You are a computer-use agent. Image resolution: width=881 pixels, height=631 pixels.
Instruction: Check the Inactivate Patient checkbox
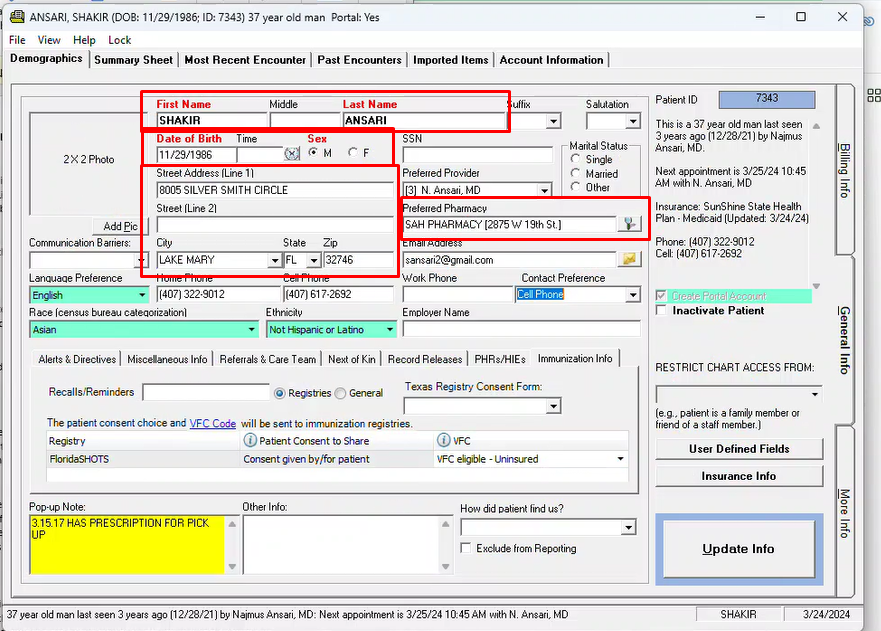661,311
